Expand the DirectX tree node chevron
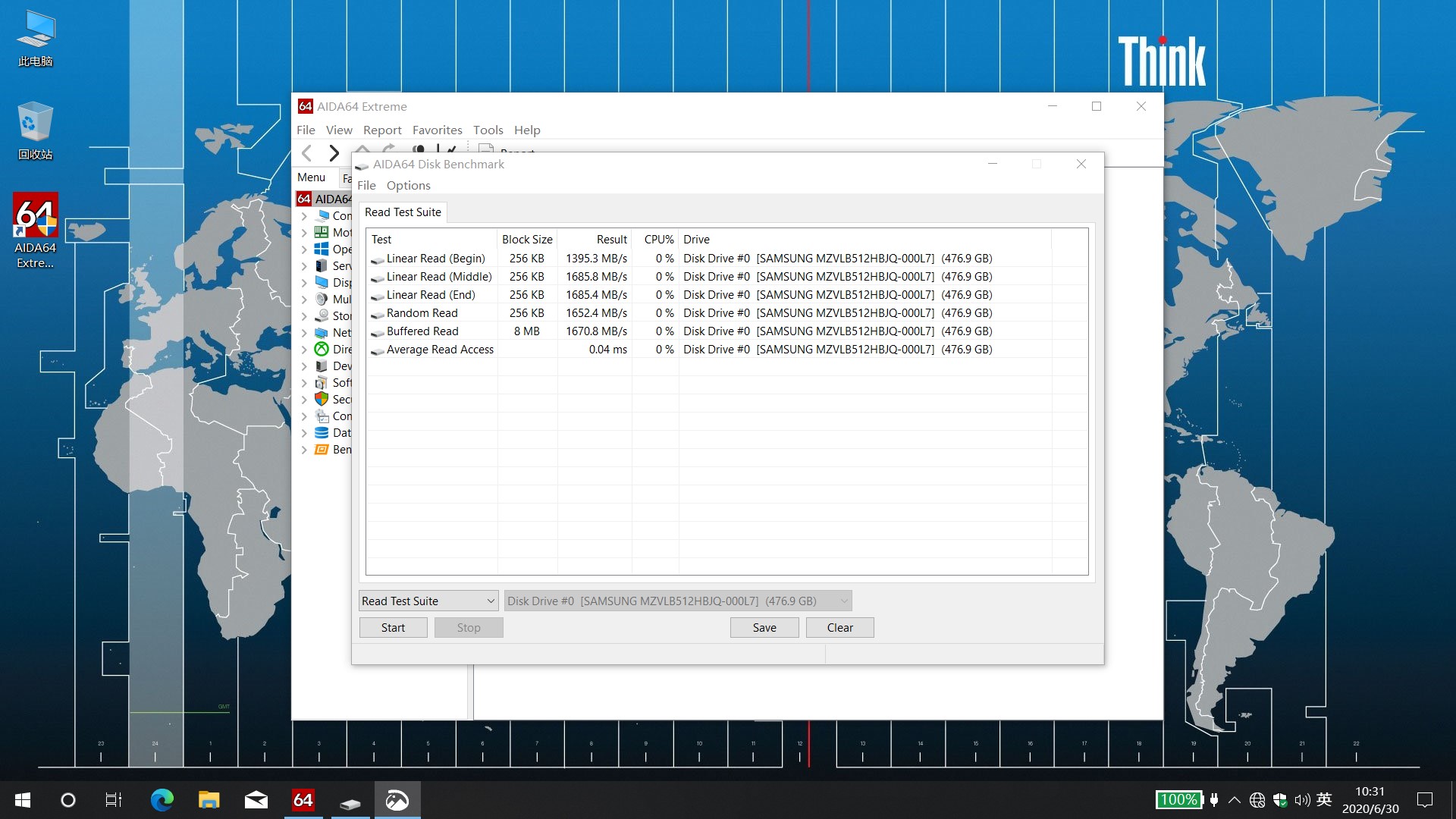This screenshot has width=1456, height=819. (304, 350)
